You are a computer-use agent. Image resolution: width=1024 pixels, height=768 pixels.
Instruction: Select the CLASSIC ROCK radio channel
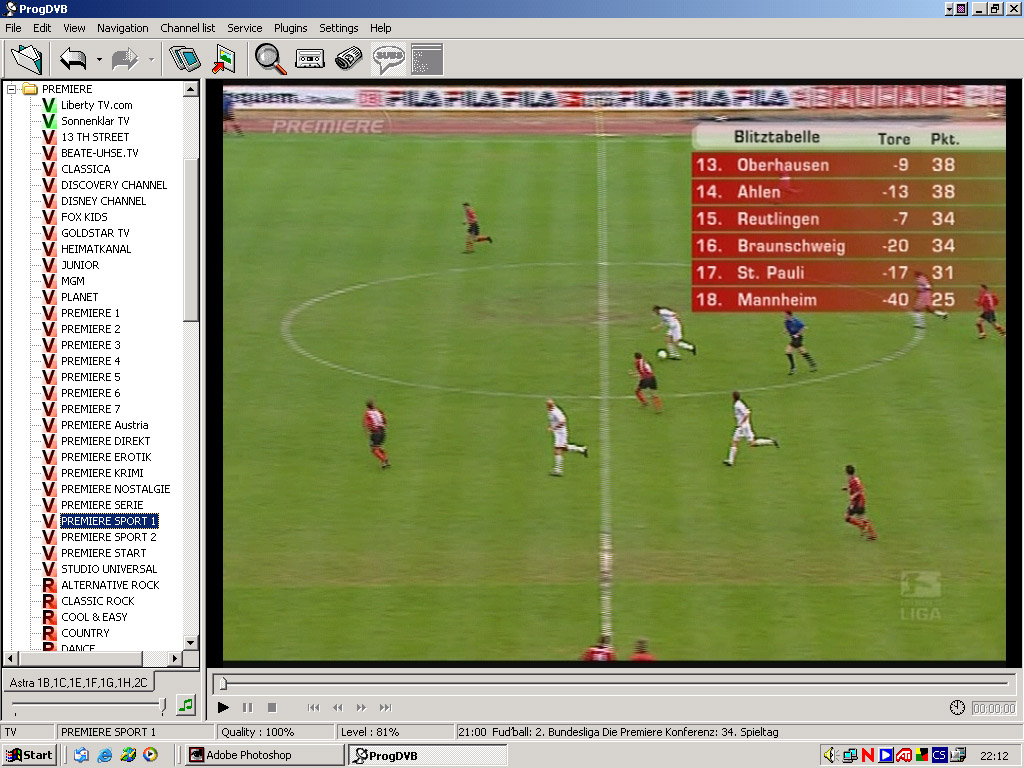98,601
